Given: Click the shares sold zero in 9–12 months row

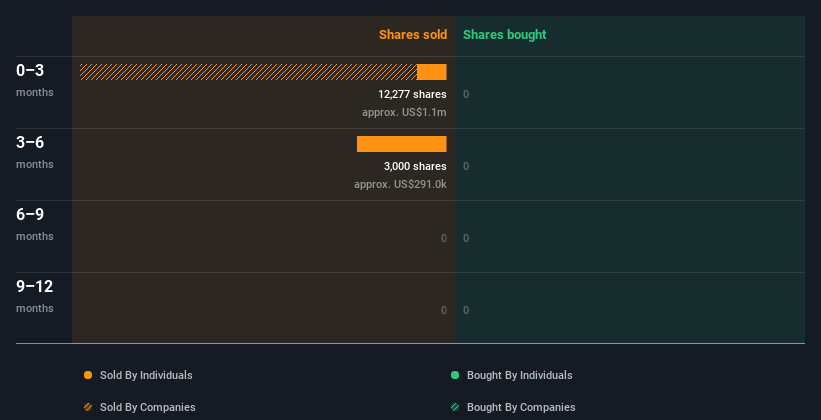Looking at the screenshot, I should 443,310.
